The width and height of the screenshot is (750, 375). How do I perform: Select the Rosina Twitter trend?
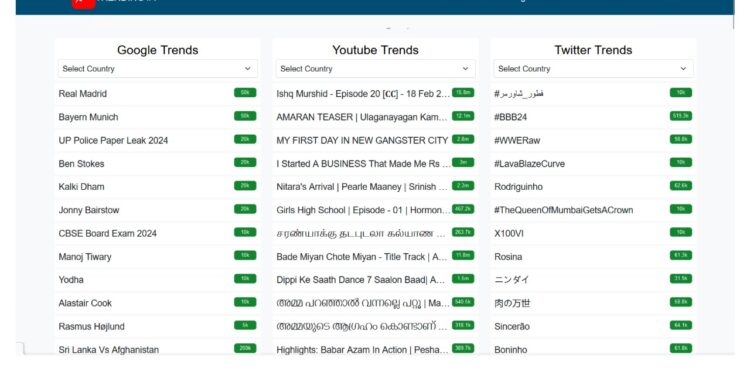[508, 257]
